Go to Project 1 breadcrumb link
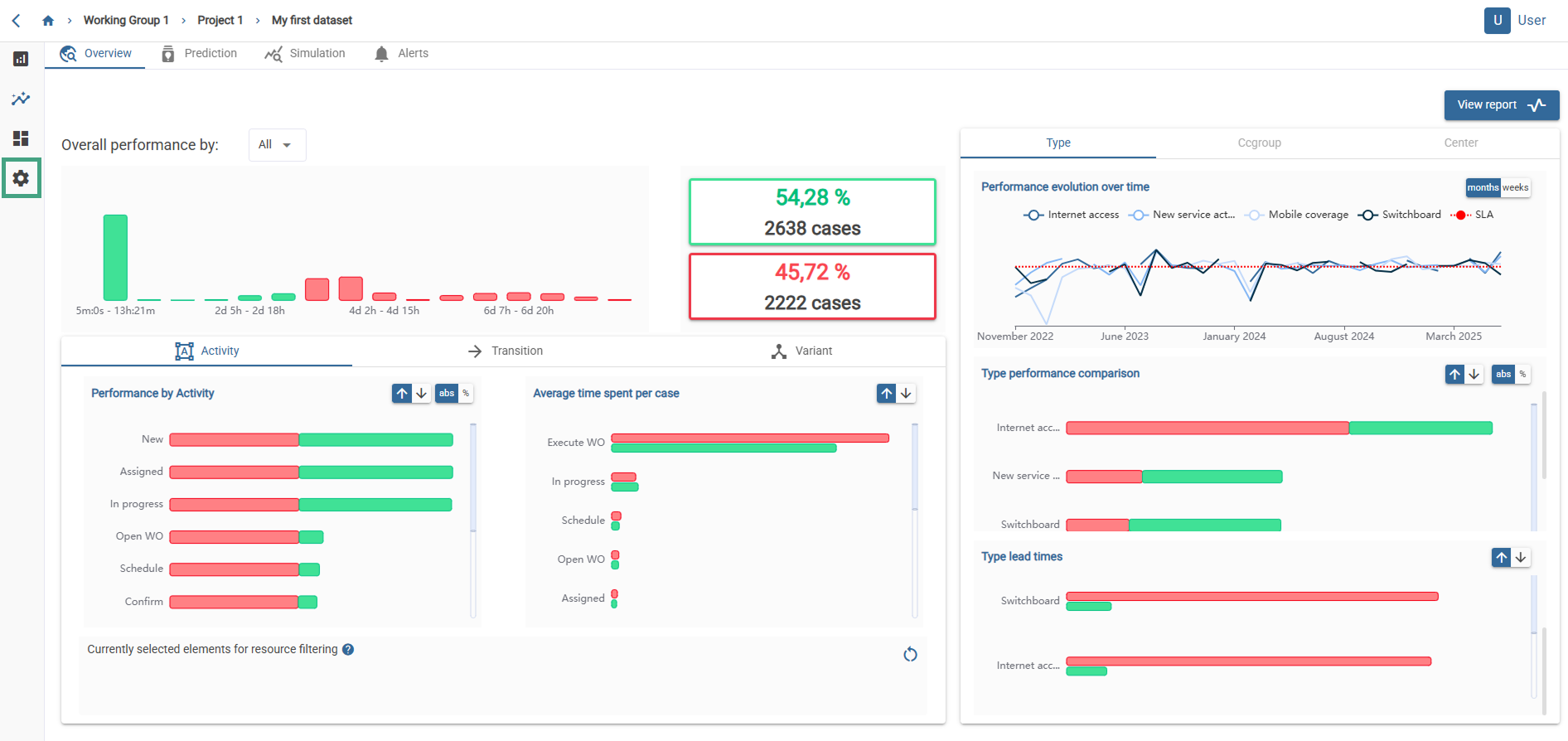Screen dimensions: 1568x741 coord(220,21)
